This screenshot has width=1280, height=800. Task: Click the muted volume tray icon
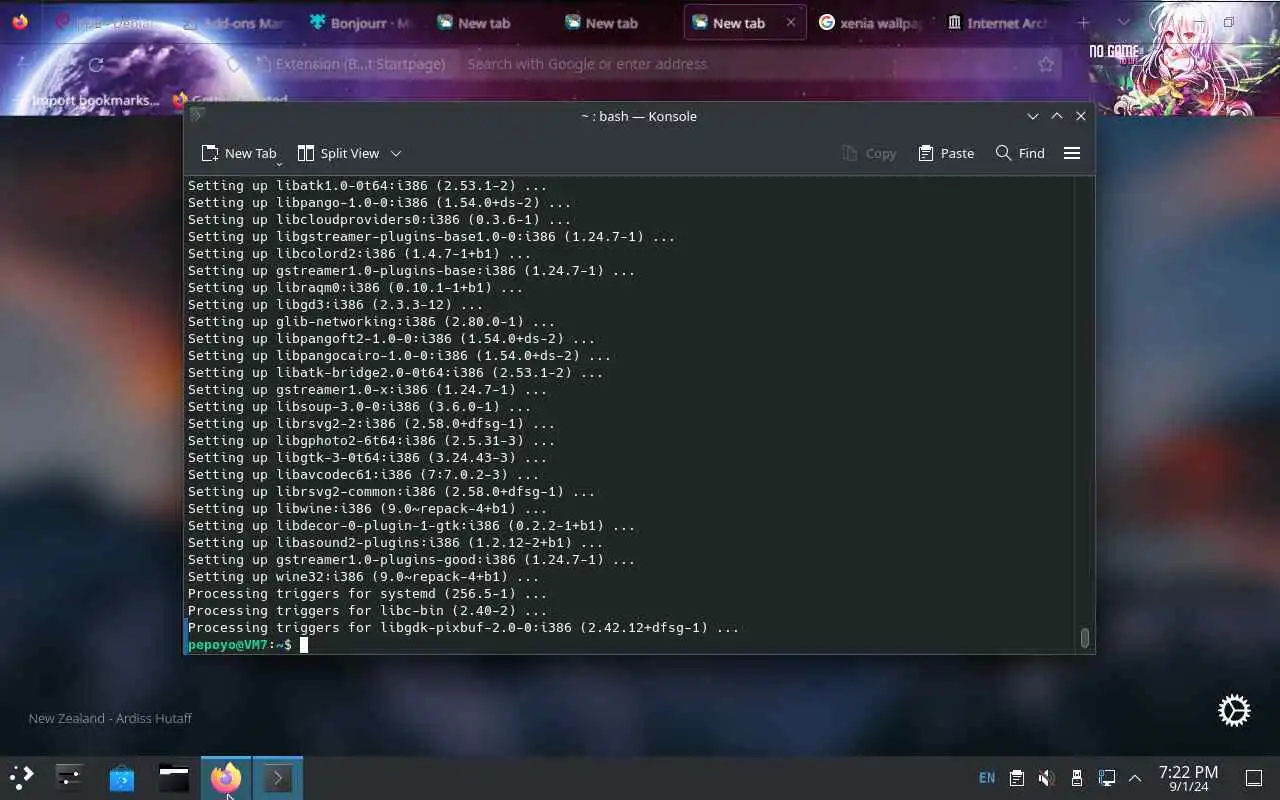click(x=1046, y=778)
